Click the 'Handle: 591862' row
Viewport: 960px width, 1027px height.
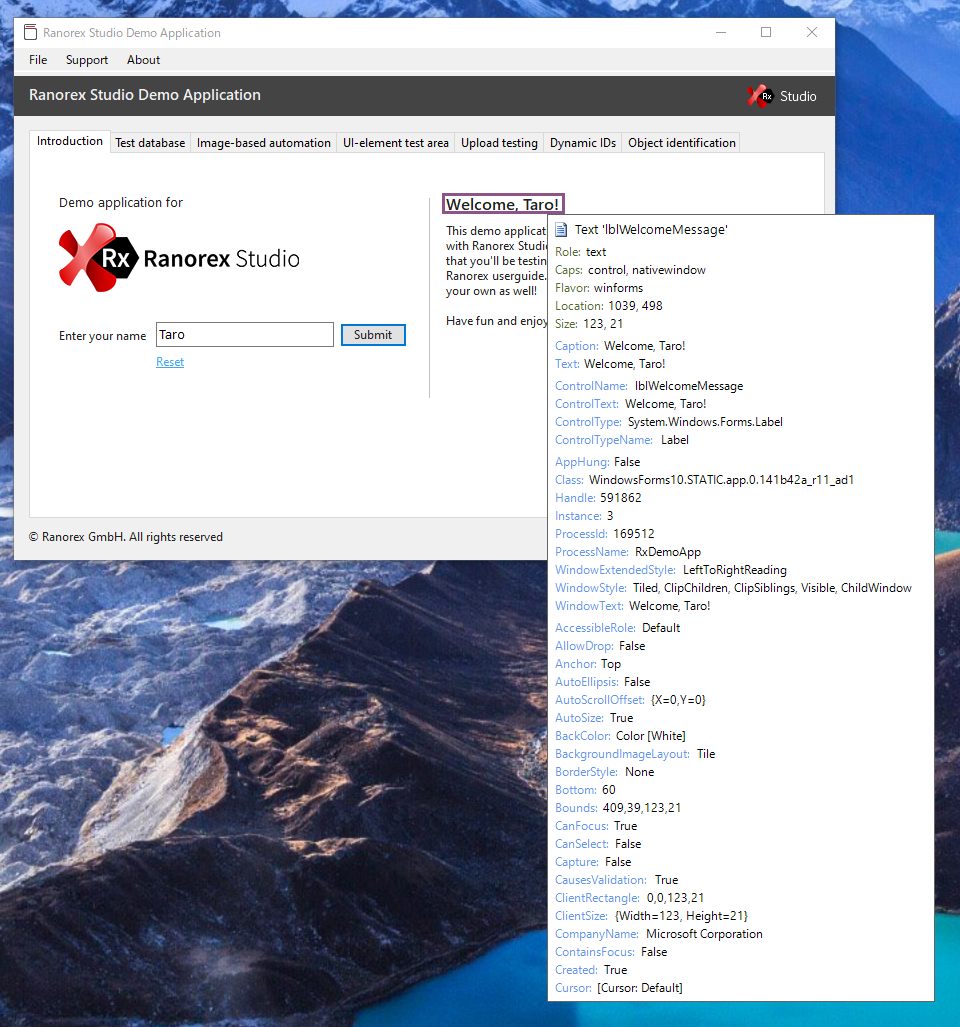pyautogui.click(x=598, y=498)
